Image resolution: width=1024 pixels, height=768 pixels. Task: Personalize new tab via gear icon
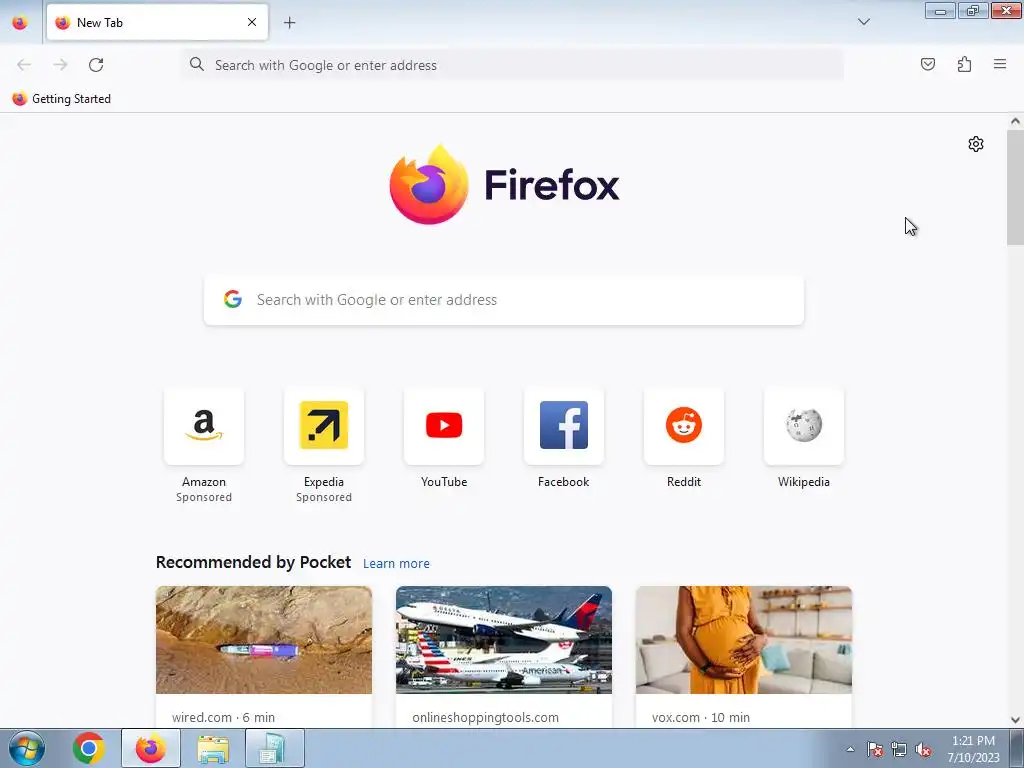(x=976, y=144)
